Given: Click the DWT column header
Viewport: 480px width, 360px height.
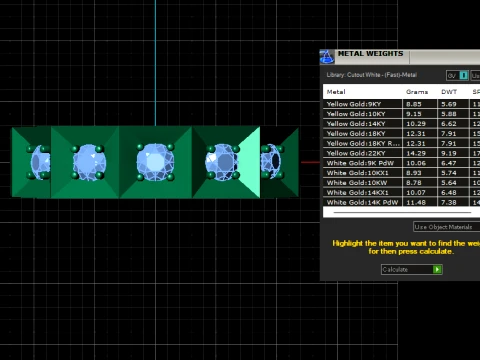Looking at the screenshot, I should (449, 92).
